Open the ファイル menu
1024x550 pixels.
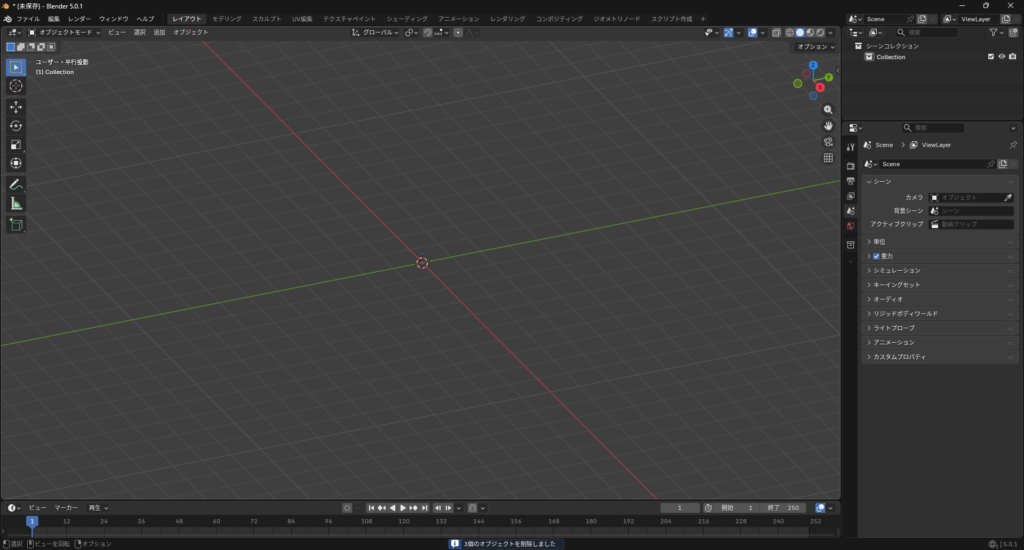click(x=28, y=19)
